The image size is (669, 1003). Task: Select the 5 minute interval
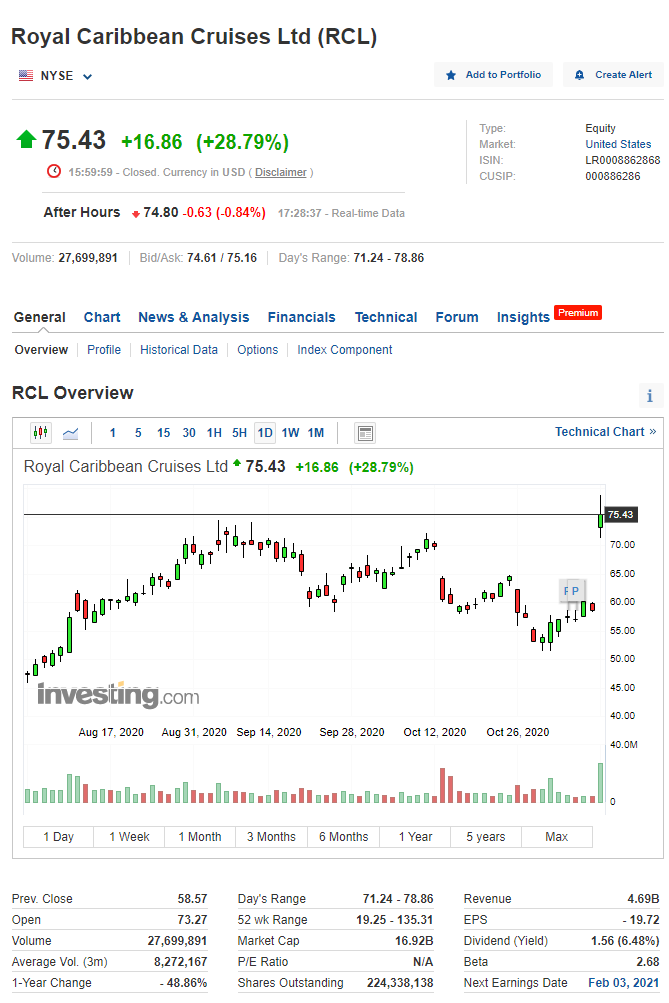[138, 433]
